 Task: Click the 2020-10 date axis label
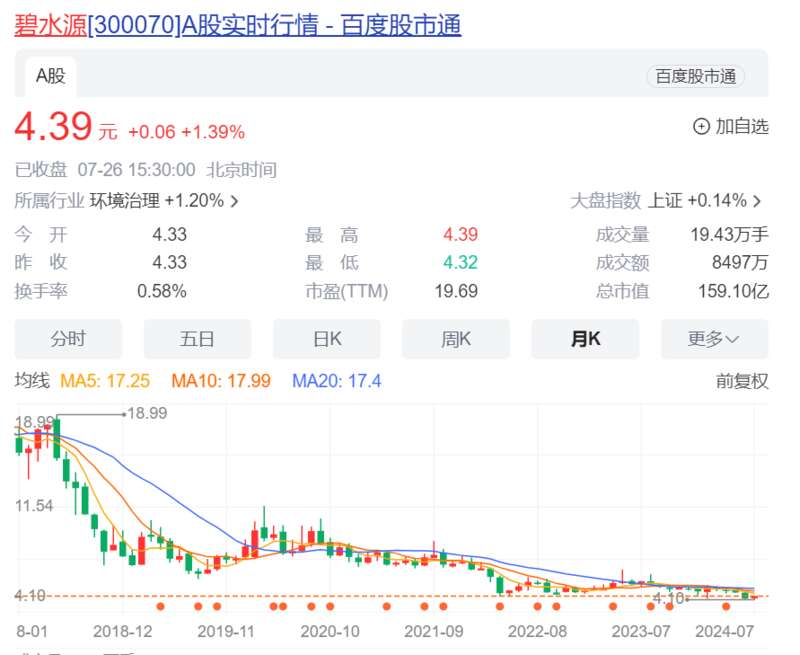tap(330, 632)
